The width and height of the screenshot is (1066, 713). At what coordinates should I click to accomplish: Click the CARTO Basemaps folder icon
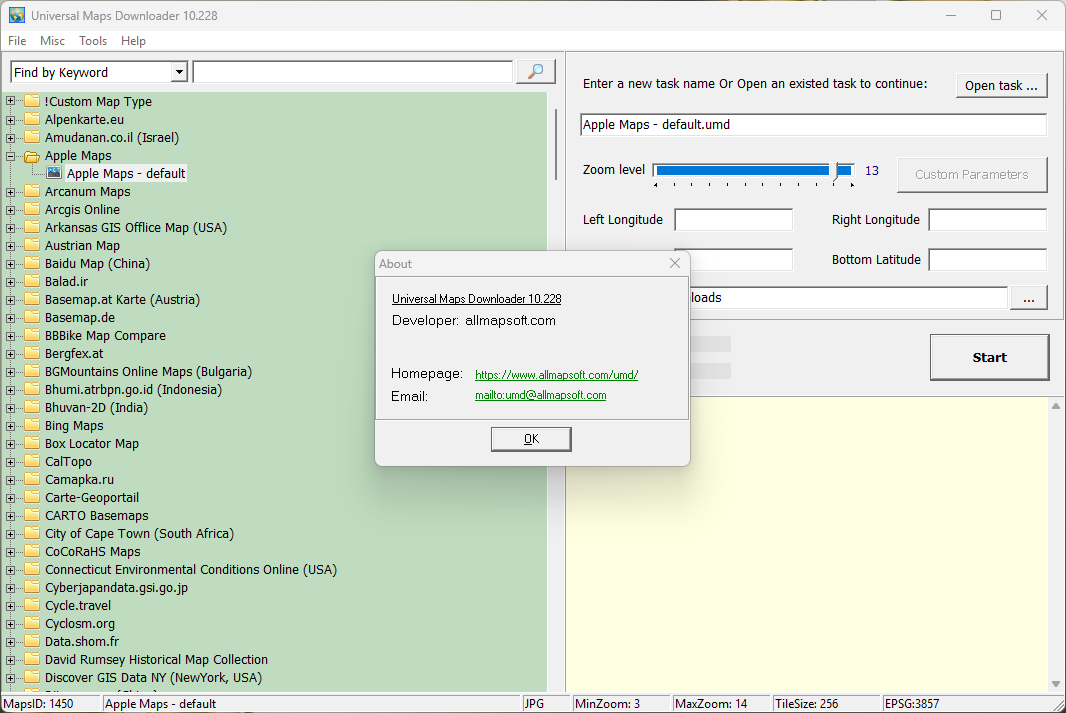[32, 515]
